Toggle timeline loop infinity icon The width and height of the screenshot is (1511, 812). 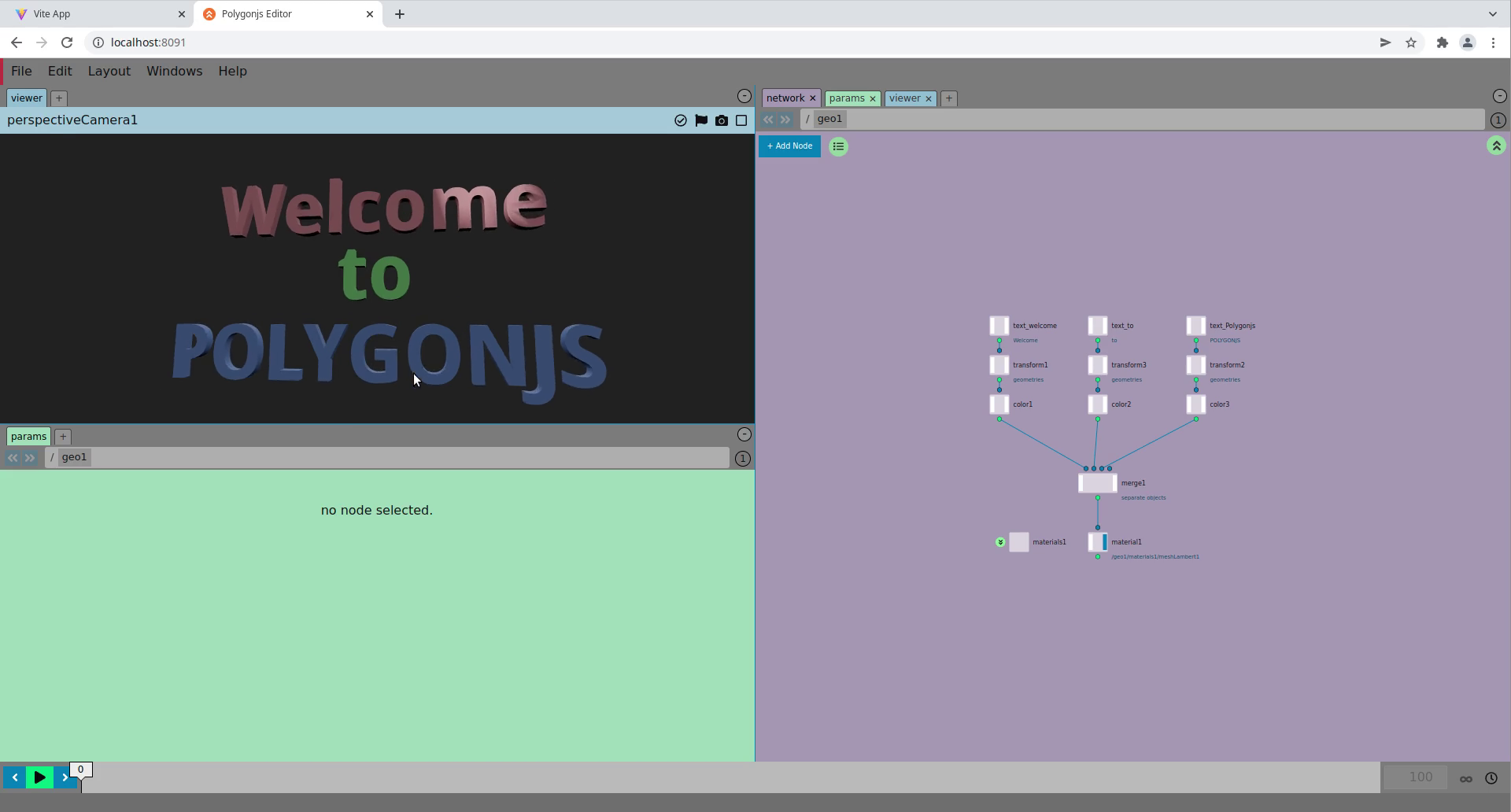coord(1466,779)
